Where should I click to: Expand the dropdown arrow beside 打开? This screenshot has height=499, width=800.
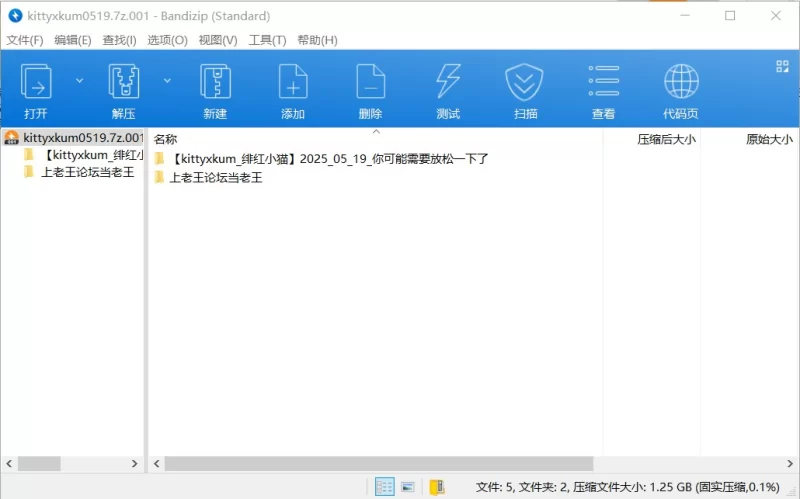pyautogui.click(x=80, y=81)
